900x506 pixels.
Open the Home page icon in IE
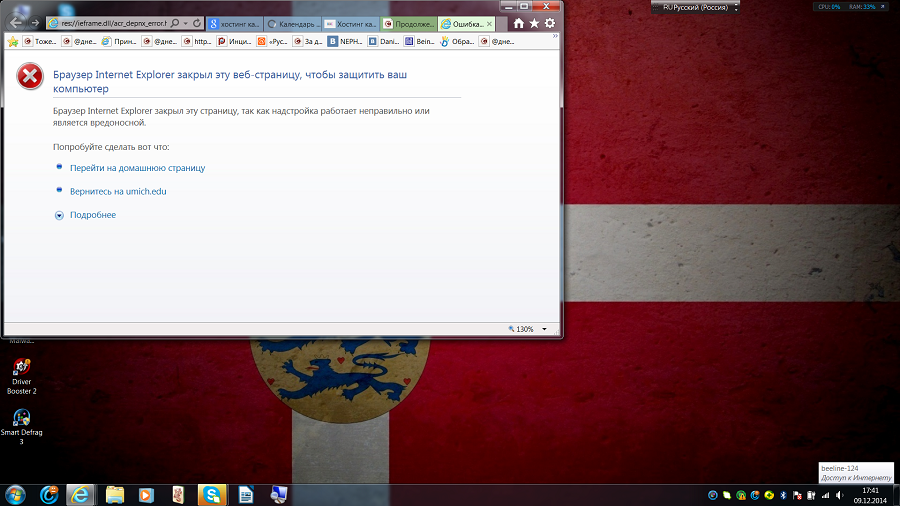coord(518,23)
